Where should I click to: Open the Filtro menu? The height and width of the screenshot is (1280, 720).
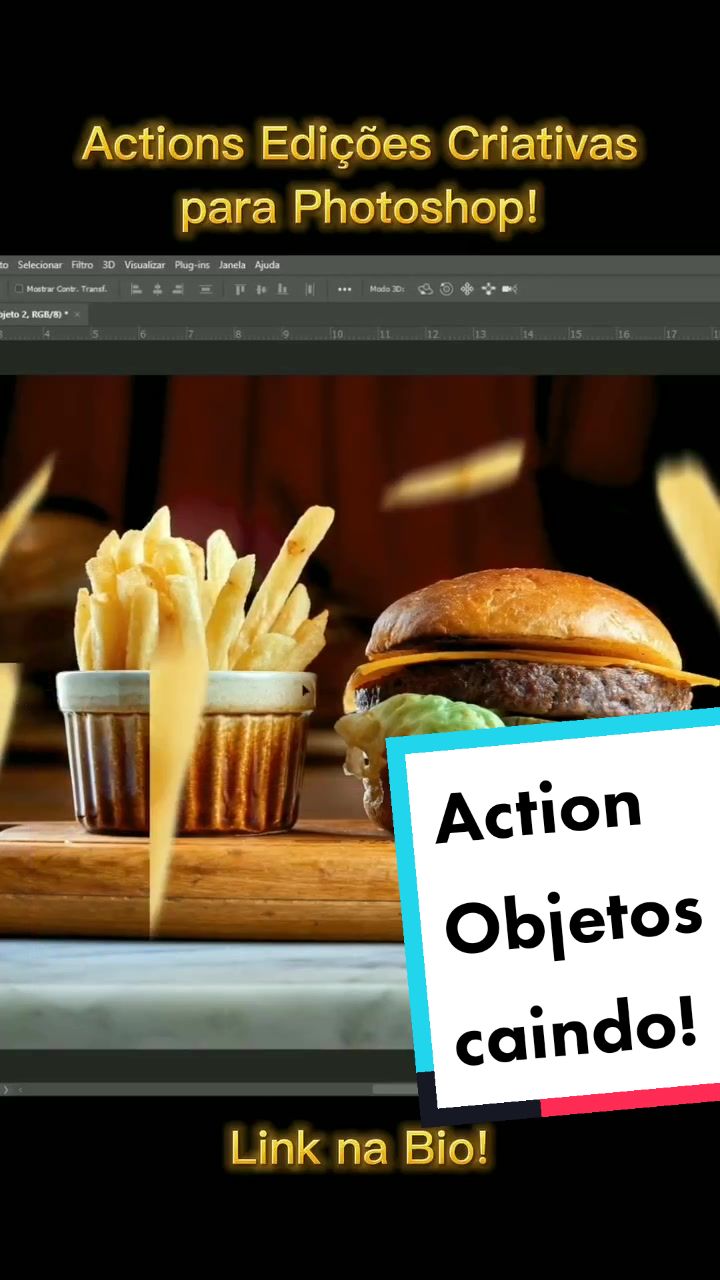click(82, 265)
